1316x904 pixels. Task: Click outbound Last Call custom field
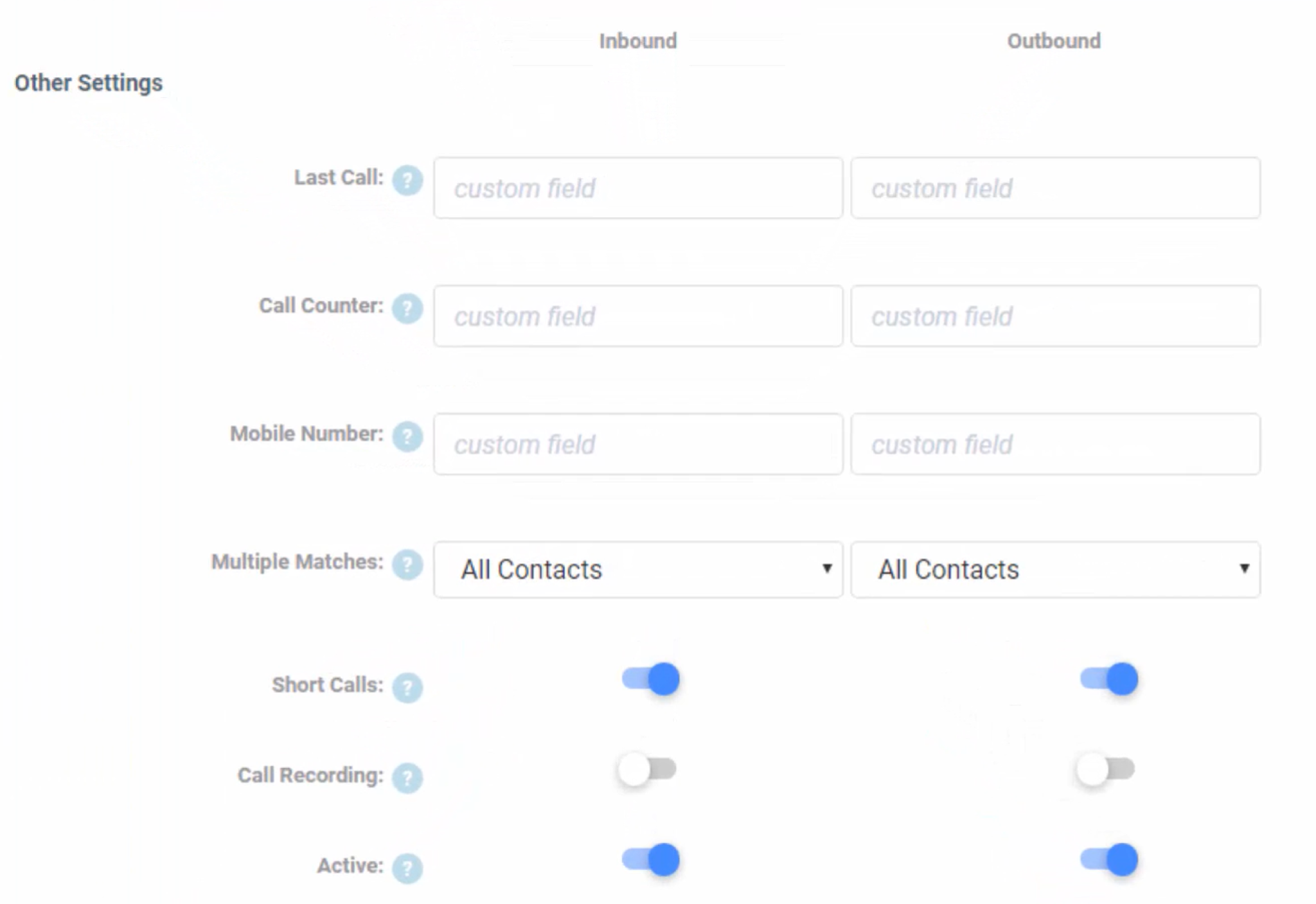[1056, 188]
